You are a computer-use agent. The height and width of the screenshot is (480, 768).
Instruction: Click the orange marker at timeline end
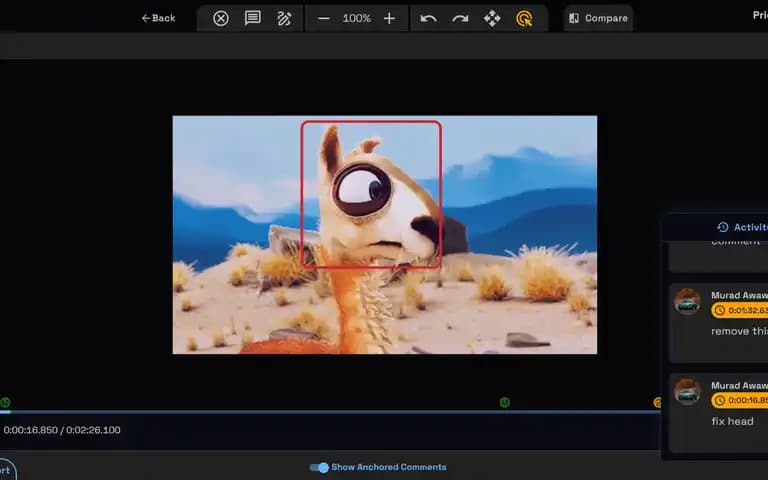[x=657, y=403]
